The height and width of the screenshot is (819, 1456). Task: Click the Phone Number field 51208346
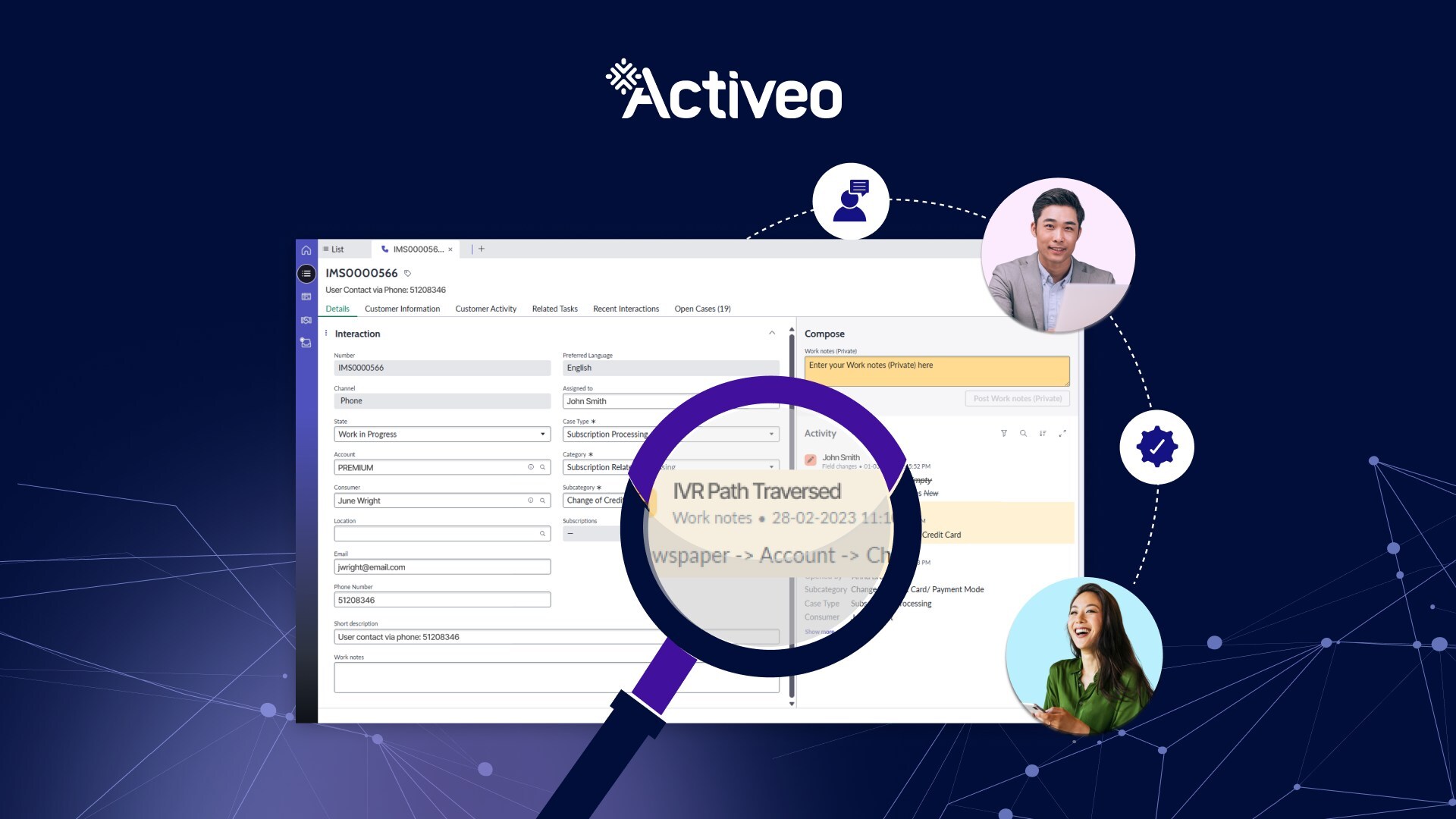tap(442, 600)
